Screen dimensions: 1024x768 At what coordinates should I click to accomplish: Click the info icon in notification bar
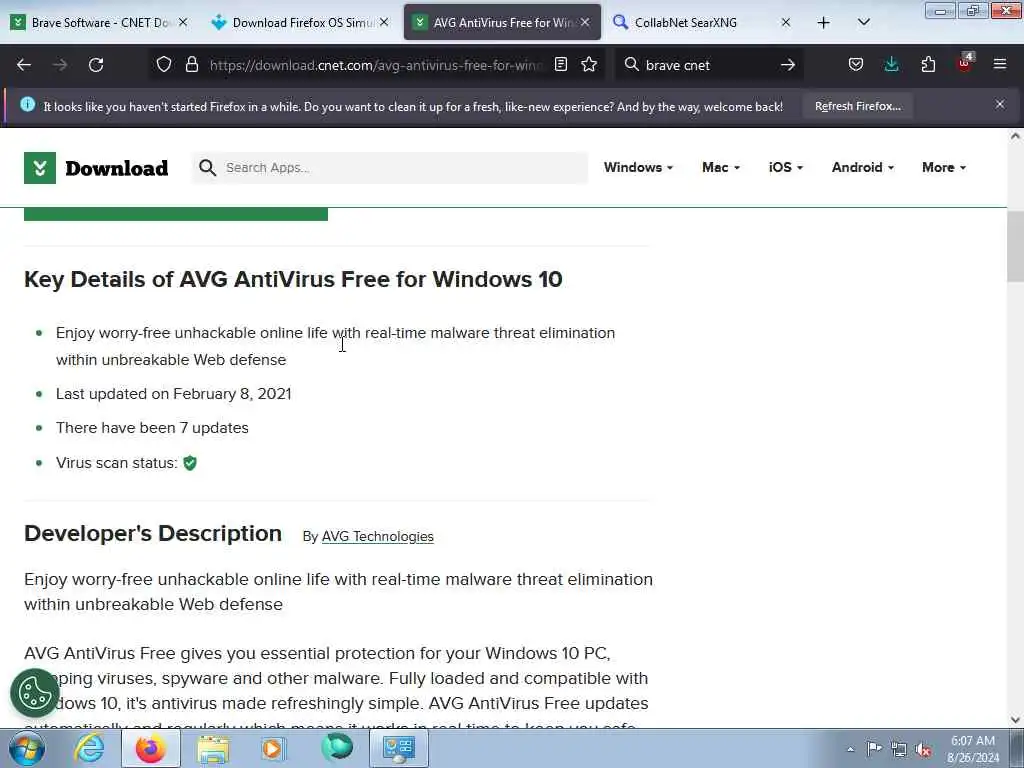(x=27, y=104)
